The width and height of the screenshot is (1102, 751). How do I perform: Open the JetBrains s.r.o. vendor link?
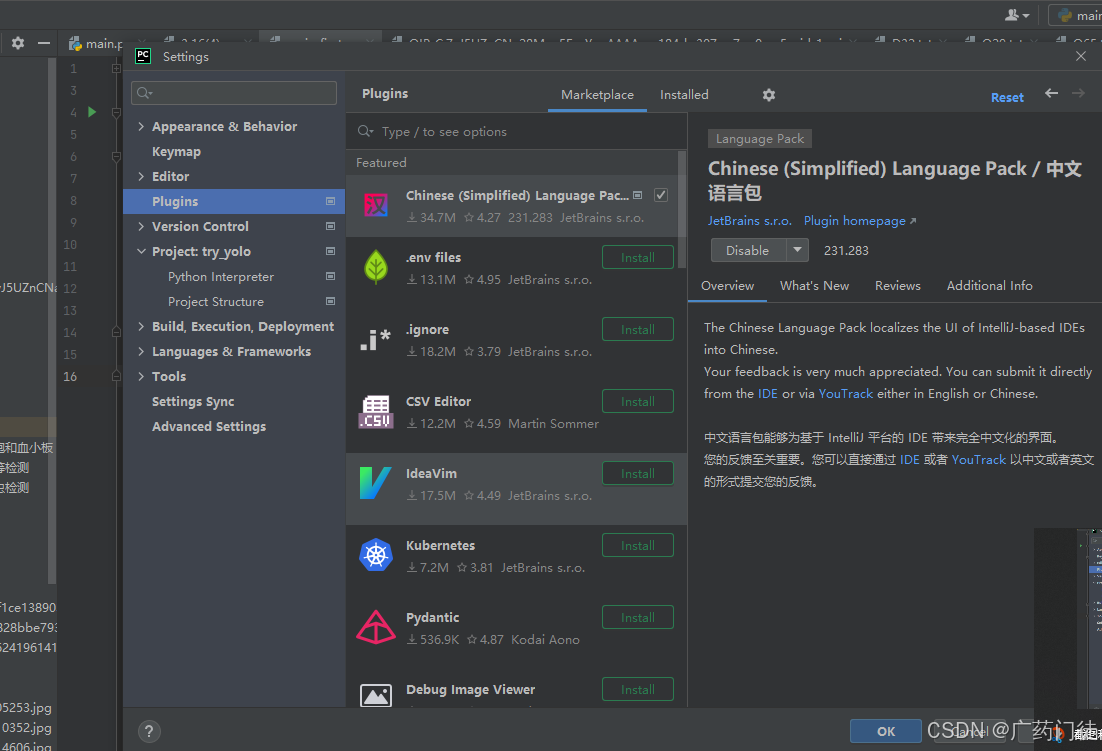(749, 221)
